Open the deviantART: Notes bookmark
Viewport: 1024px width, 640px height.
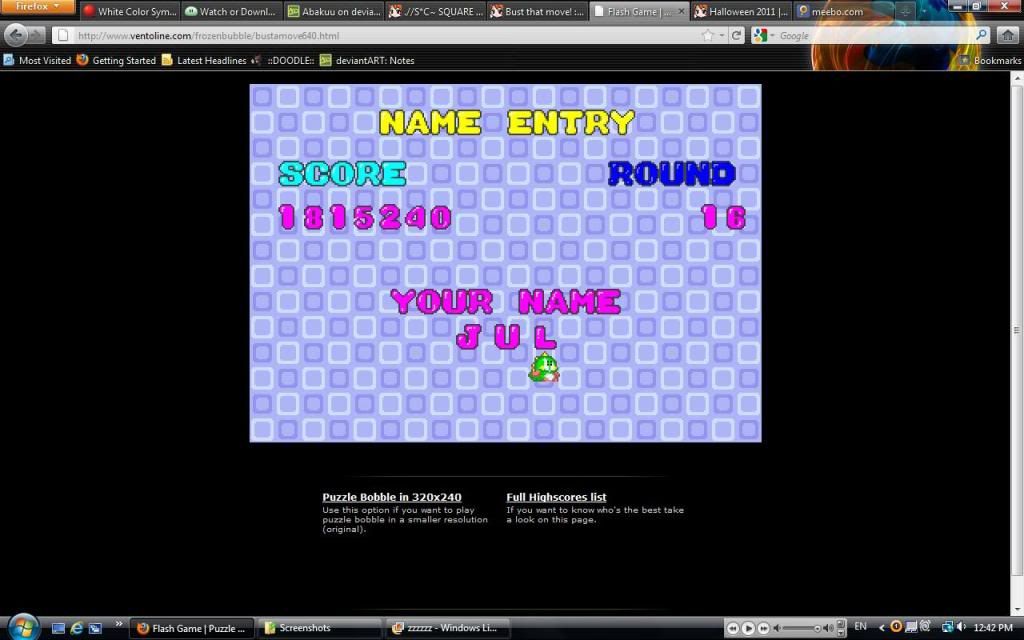(367, 60)
